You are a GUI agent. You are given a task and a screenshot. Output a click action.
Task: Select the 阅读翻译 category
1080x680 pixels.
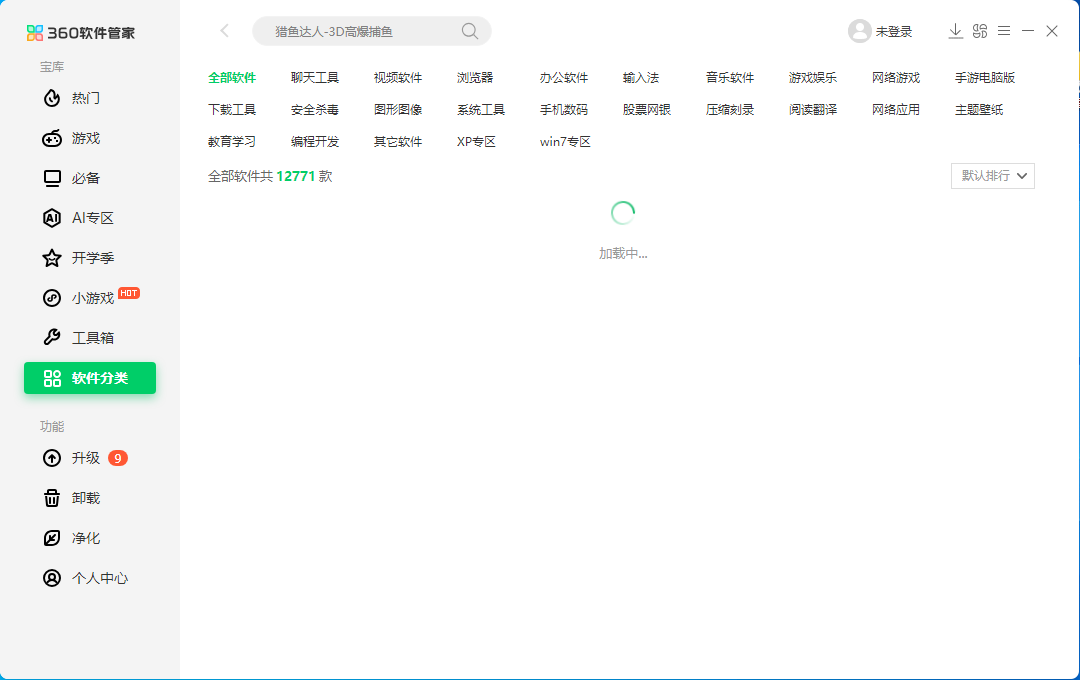coord(813,110)
